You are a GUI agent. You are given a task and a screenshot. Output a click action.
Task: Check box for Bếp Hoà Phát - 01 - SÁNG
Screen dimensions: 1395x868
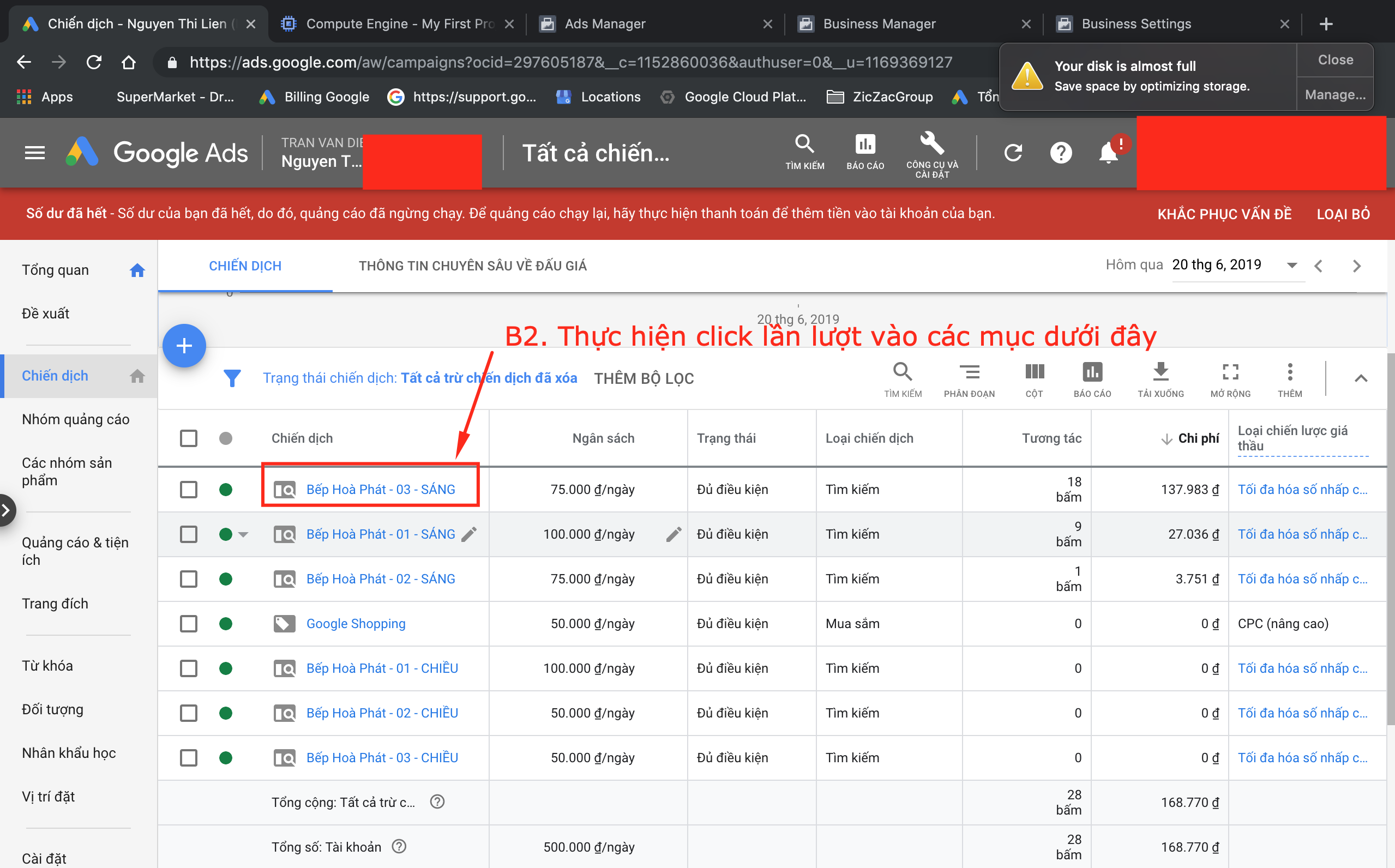(x=188, y=534)
